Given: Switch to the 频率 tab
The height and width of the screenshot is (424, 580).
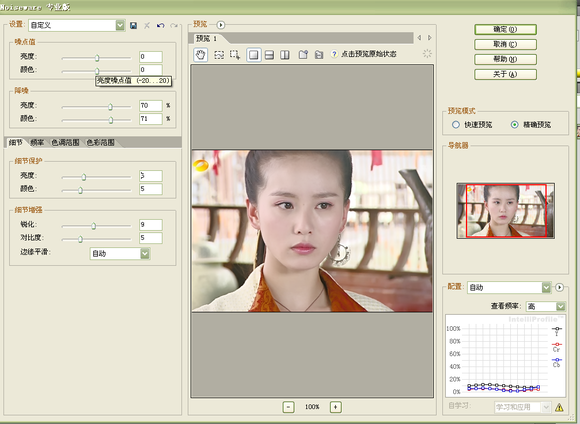Looking at the screenshot, I should 37,142.
